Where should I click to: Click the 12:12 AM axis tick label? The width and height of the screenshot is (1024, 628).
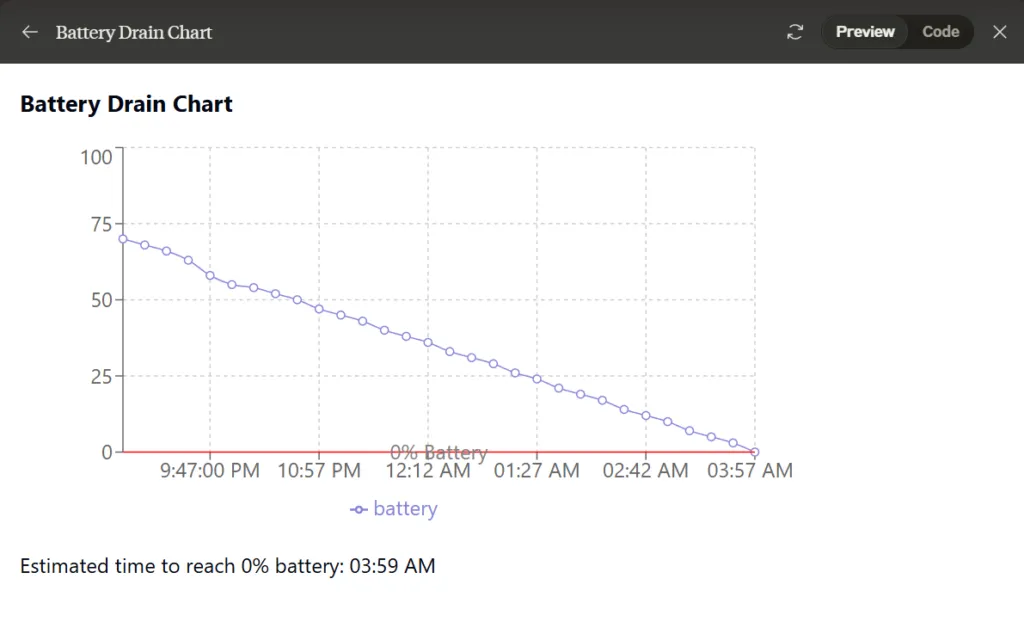pos(428,471)
